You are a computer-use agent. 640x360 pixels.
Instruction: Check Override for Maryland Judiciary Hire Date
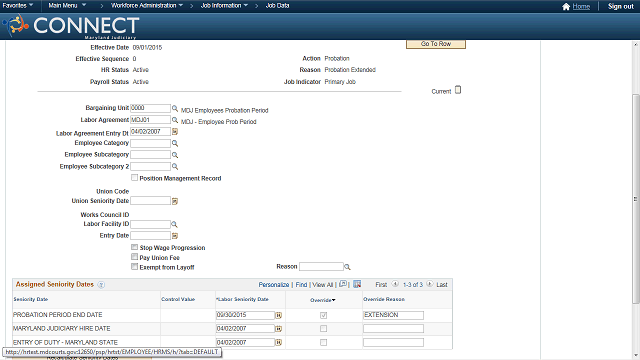[x=323, y=329]
